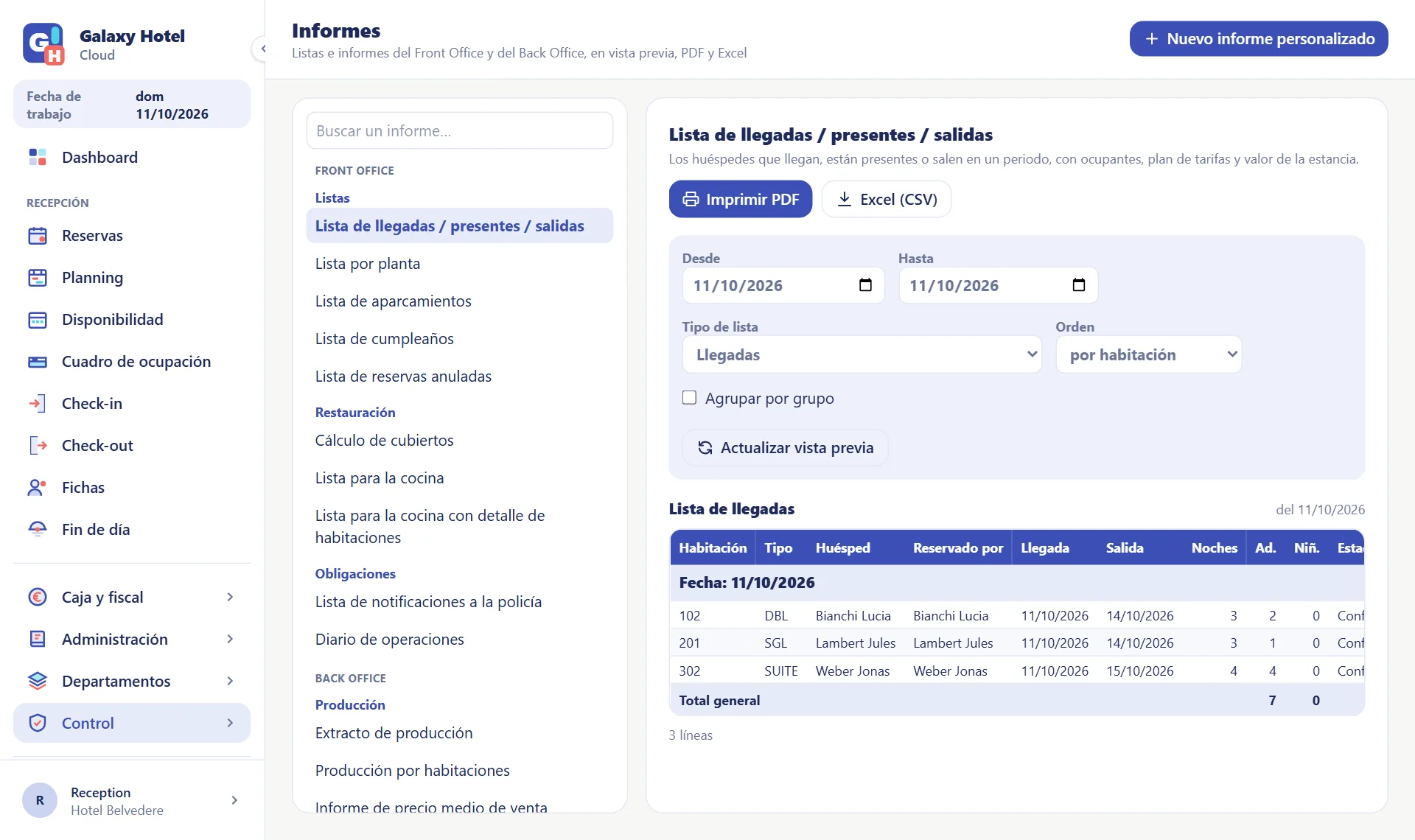
Task: Open the Desde date picker calendar icon
Action: coord(865,285)
